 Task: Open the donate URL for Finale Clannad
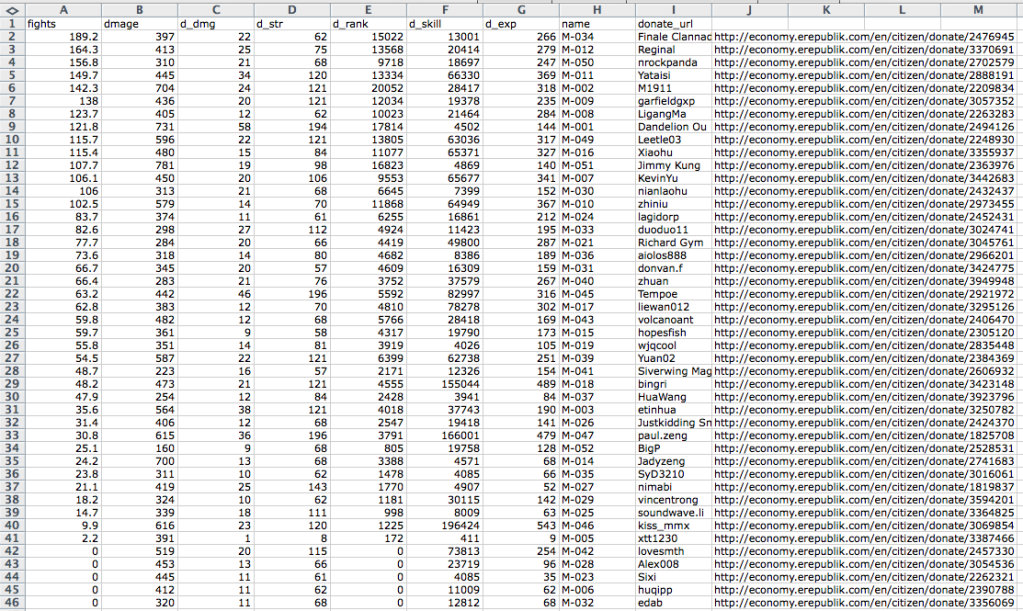864,36
